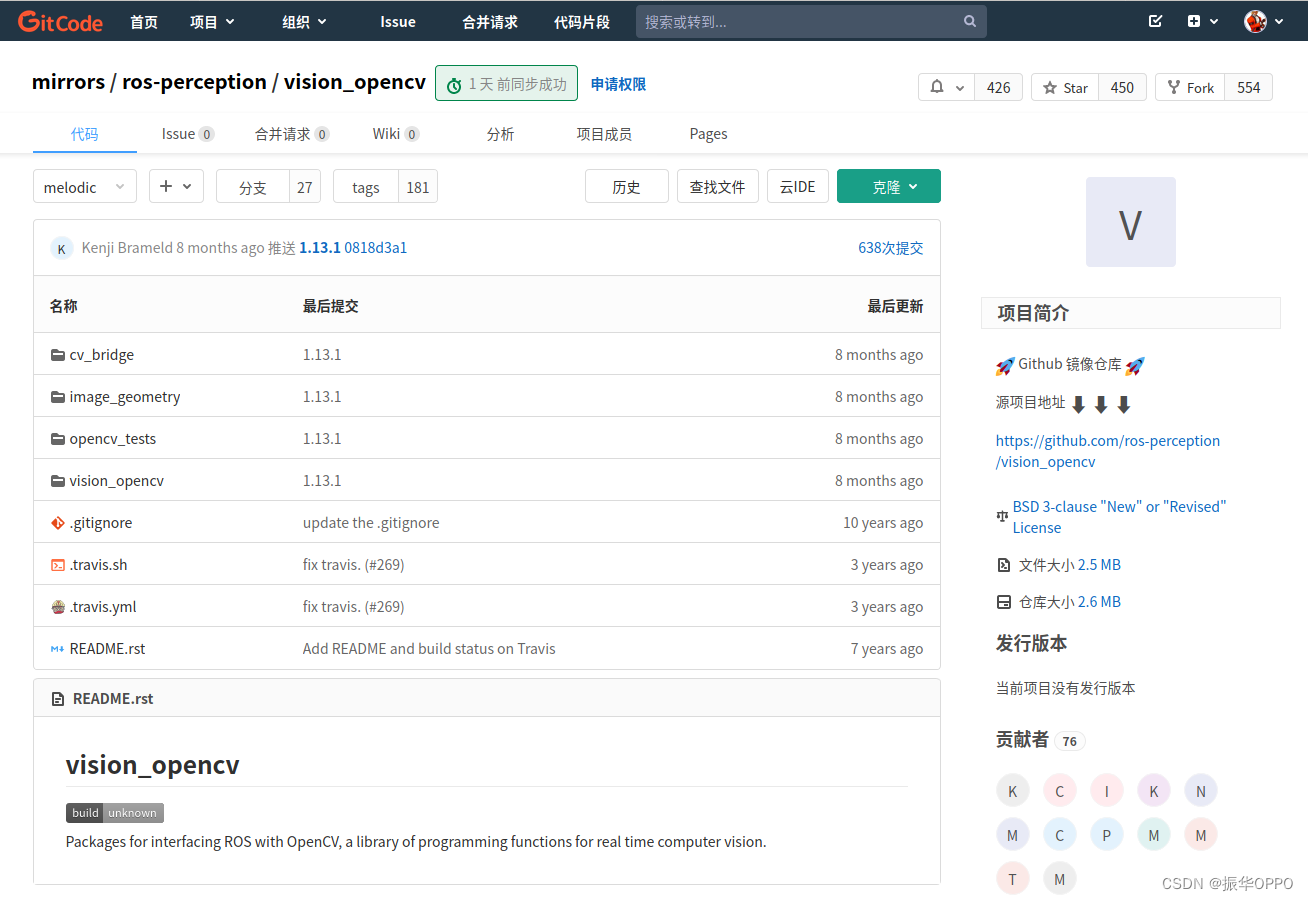
Task: Click contributor avatar T
Action: tap(1012, 879)
